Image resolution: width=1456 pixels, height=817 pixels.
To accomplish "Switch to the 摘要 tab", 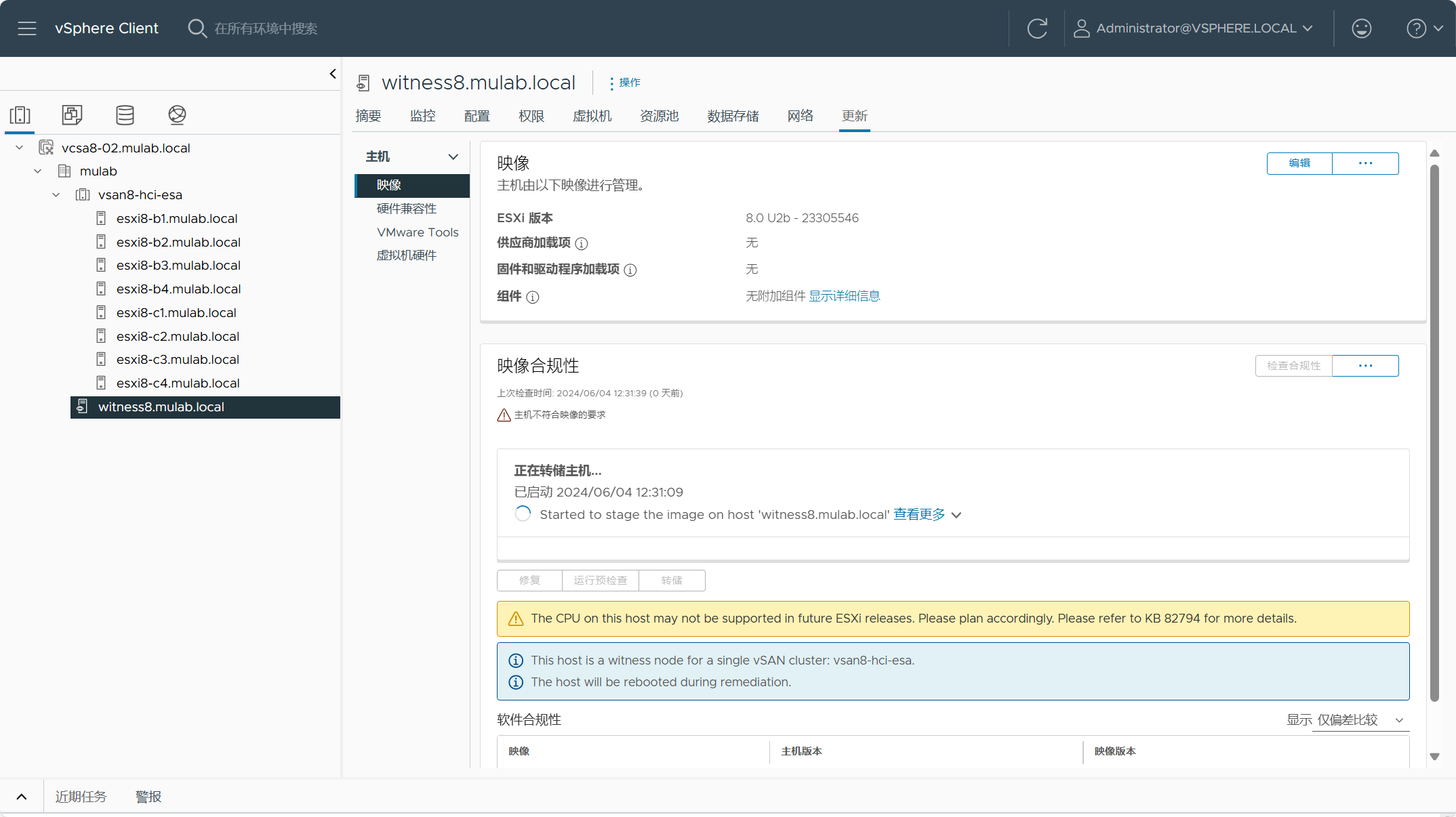I will 368,116.
